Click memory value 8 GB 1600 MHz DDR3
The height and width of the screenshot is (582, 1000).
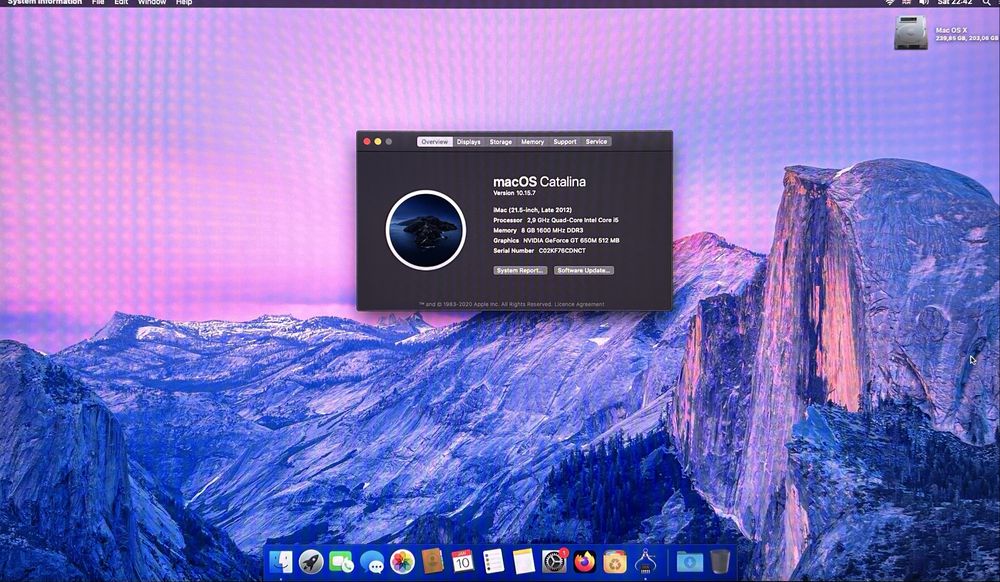(x=552, y=230)
